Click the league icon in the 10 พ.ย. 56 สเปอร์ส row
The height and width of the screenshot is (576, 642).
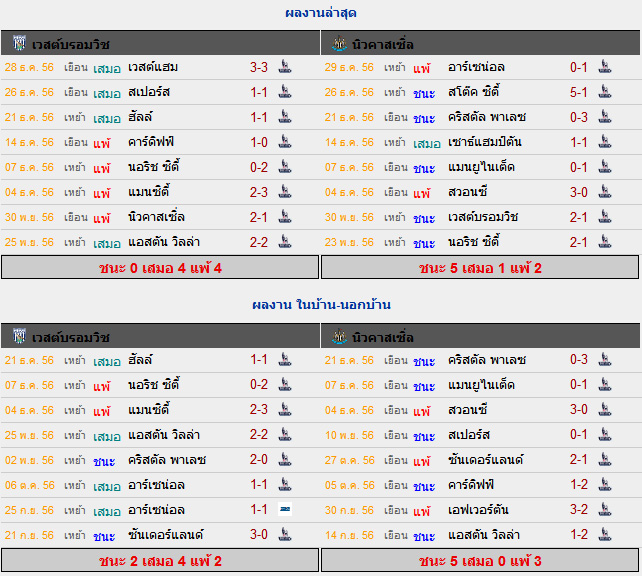click(x=605, y=434)
